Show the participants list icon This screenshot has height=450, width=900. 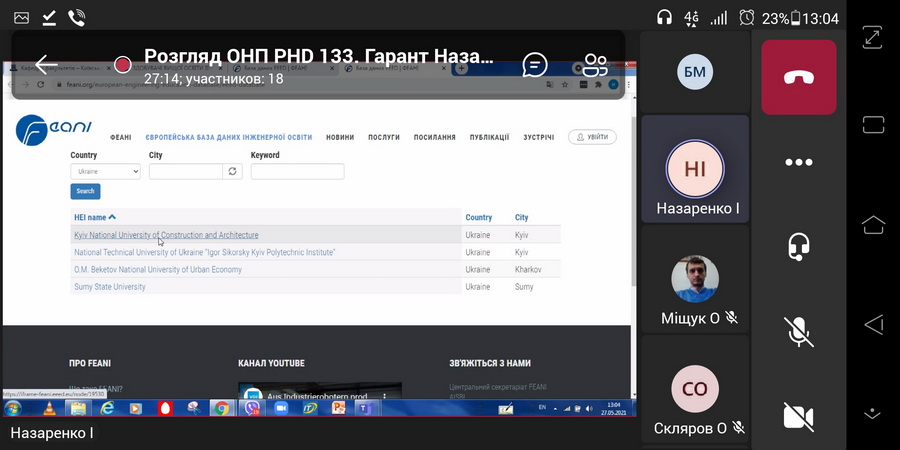[x=595, y=65]
